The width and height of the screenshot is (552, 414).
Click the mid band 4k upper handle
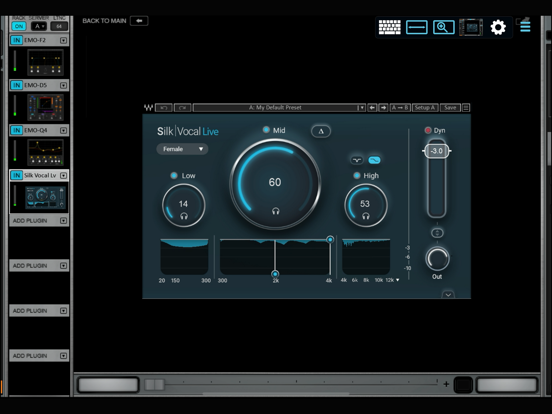click(x=330, y=240)
